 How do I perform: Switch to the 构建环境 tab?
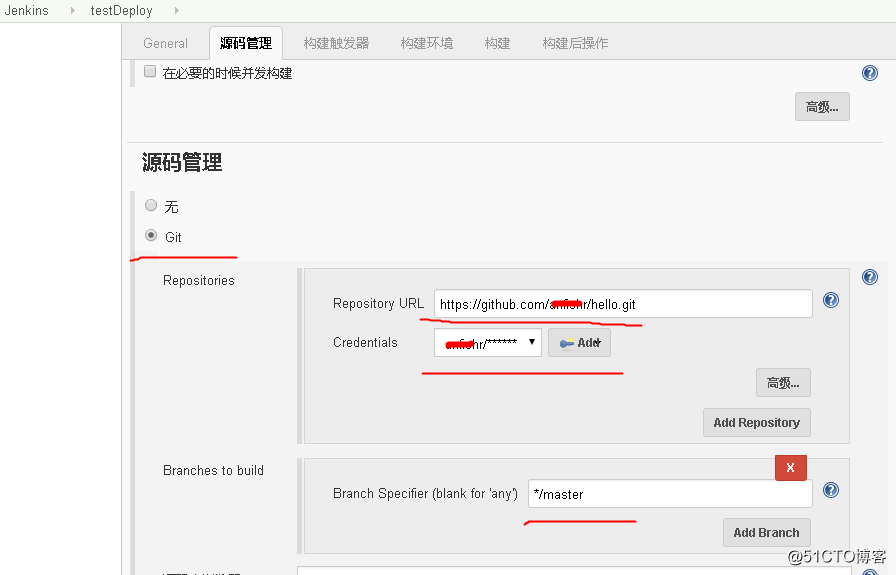[427, 43]
